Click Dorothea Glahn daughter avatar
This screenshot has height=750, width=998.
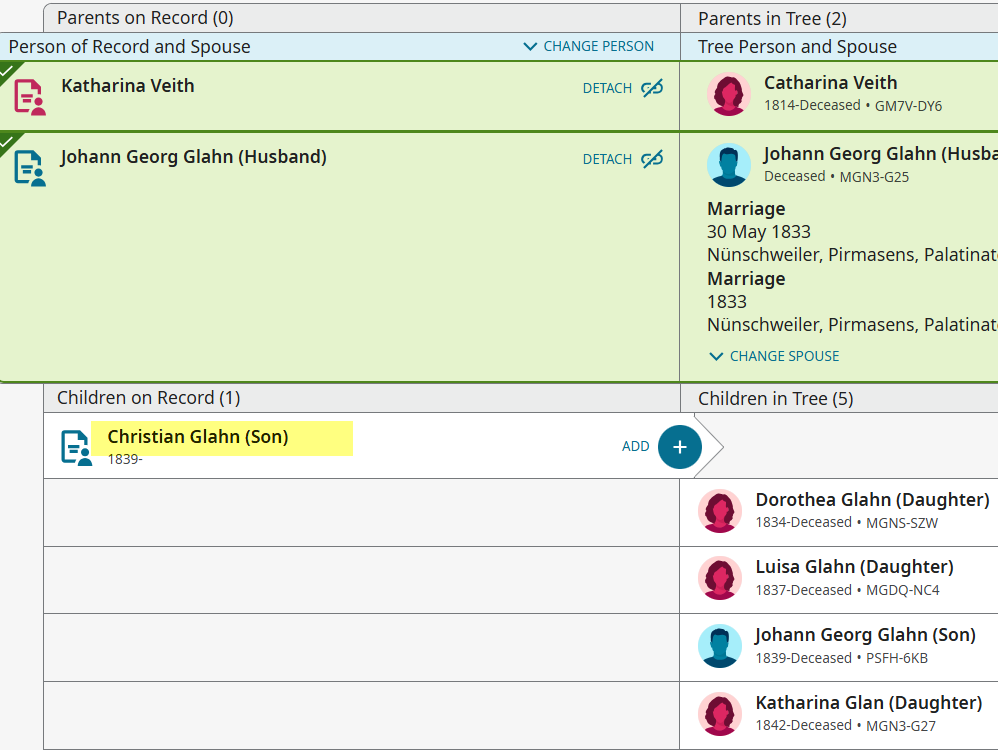pos(720,511)
